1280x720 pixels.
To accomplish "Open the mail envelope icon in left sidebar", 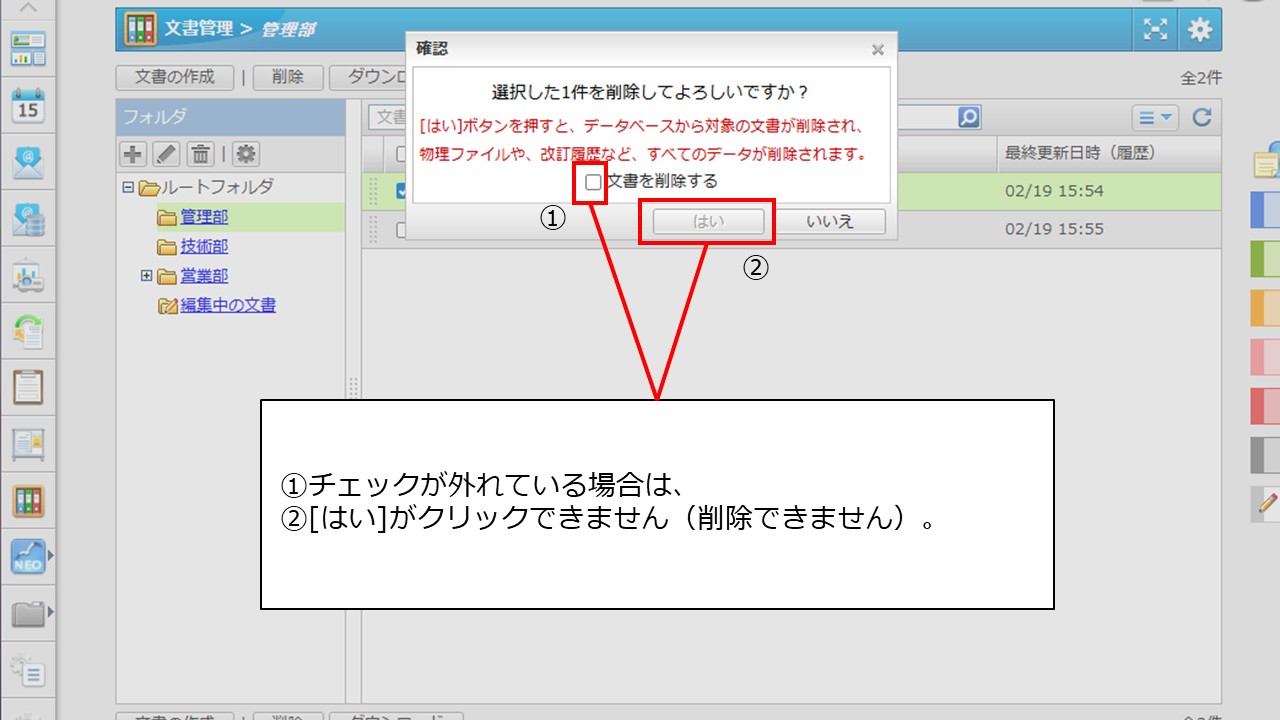I will tap(28, 162).
